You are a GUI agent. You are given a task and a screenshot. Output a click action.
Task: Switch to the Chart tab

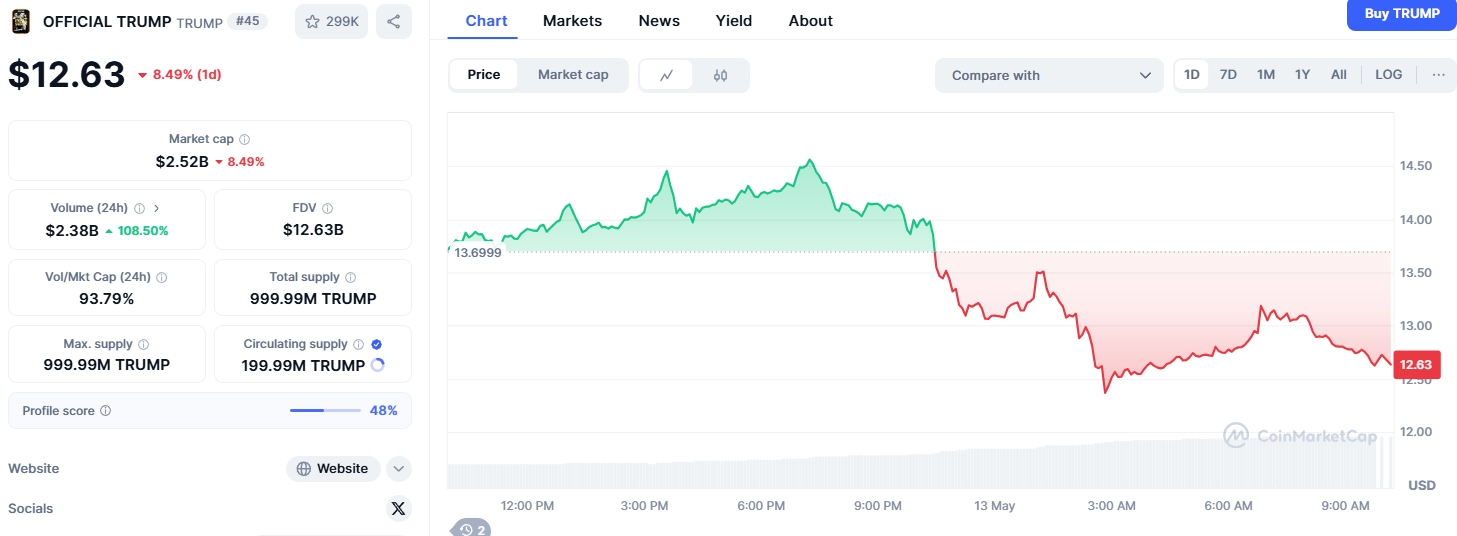tap(486, 20)
